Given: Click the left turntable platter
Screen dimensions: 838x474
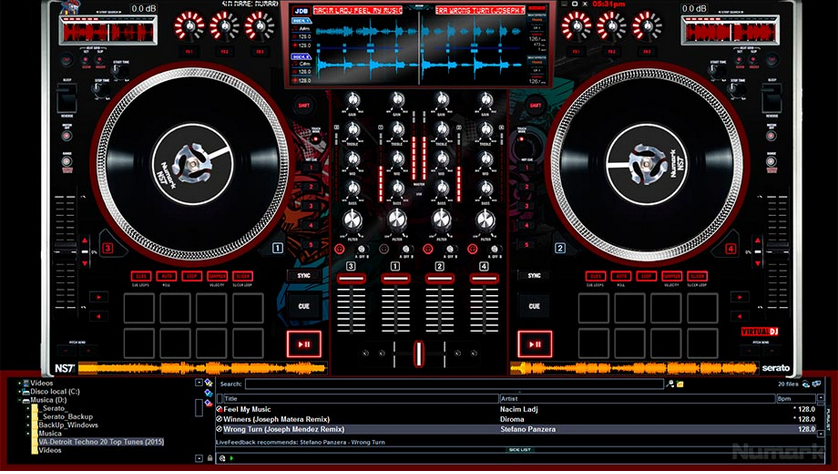Looking at the screenshot, I should [192, 164].
